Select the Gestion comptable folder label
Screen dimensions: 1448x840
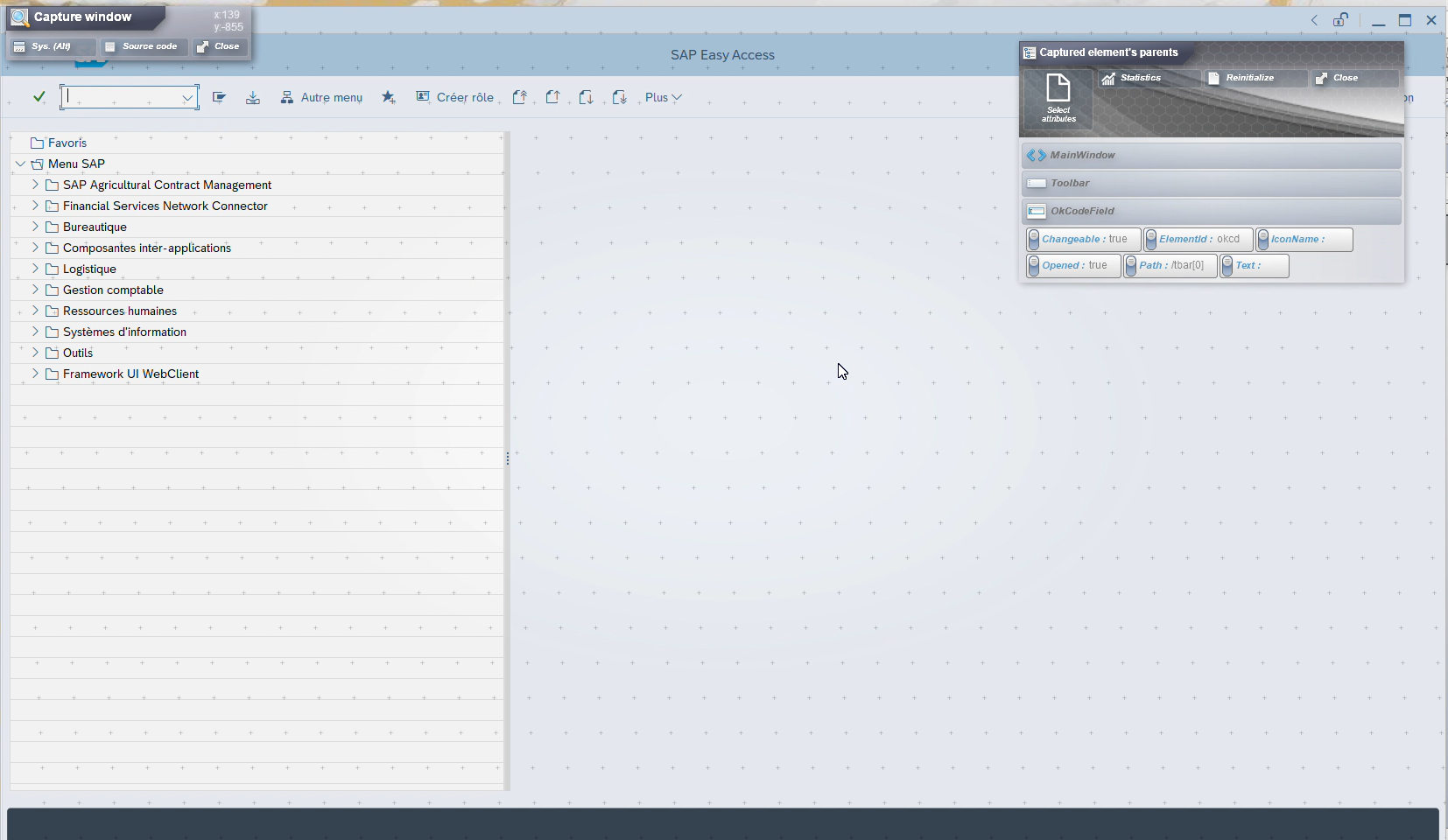113,290
